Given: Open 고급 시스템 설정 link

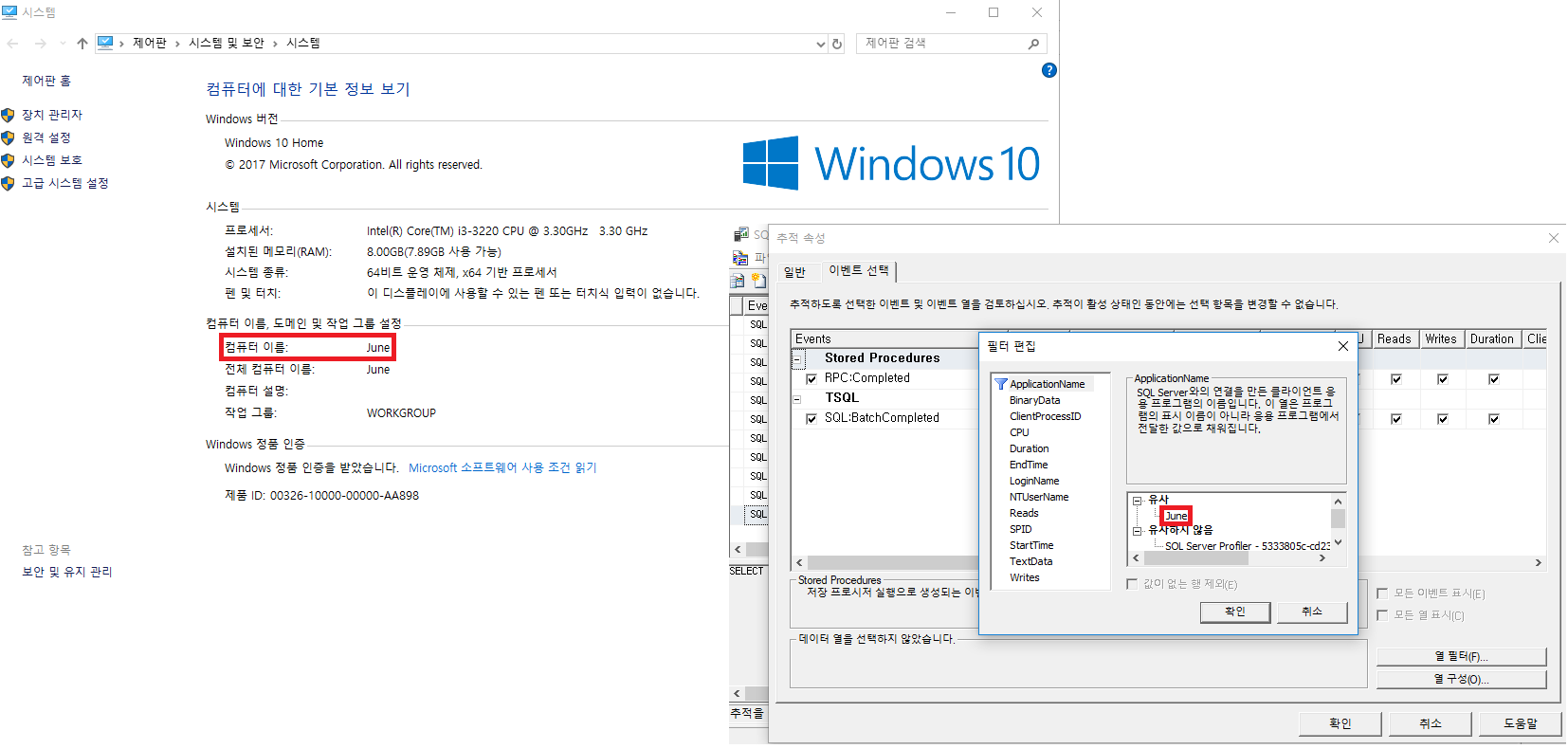Looking at the screenshot, I should pos(65,183).
